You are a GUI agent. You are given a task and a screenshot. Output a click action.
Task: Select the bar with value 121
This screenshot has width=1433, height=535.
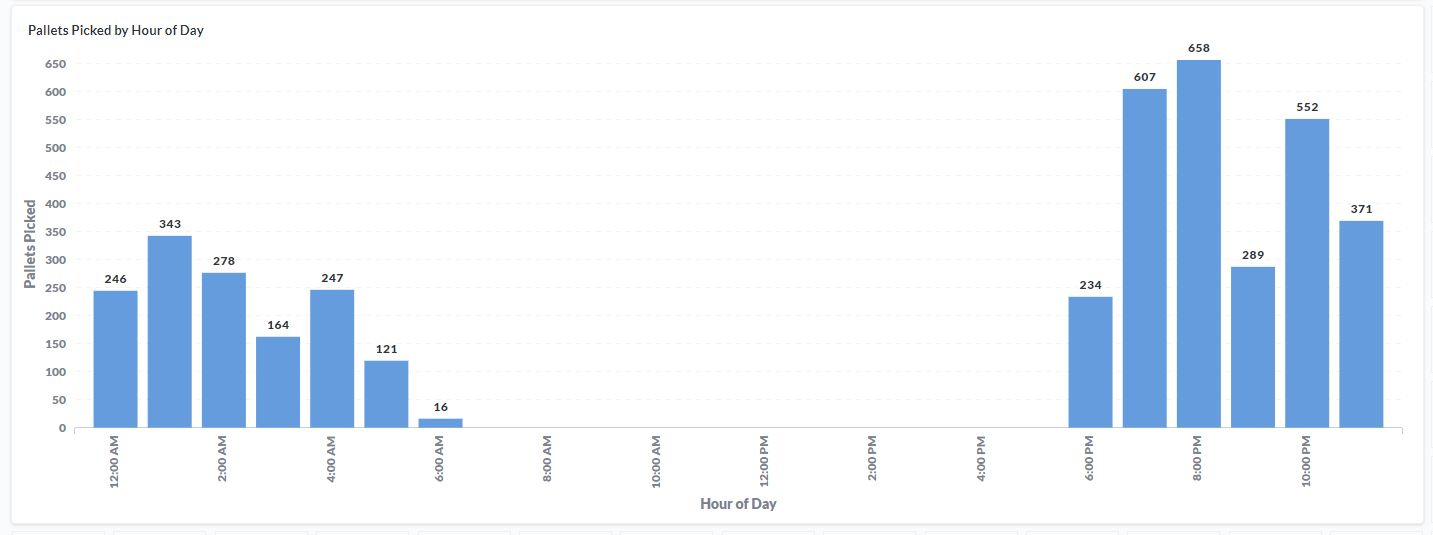point(386,394)
